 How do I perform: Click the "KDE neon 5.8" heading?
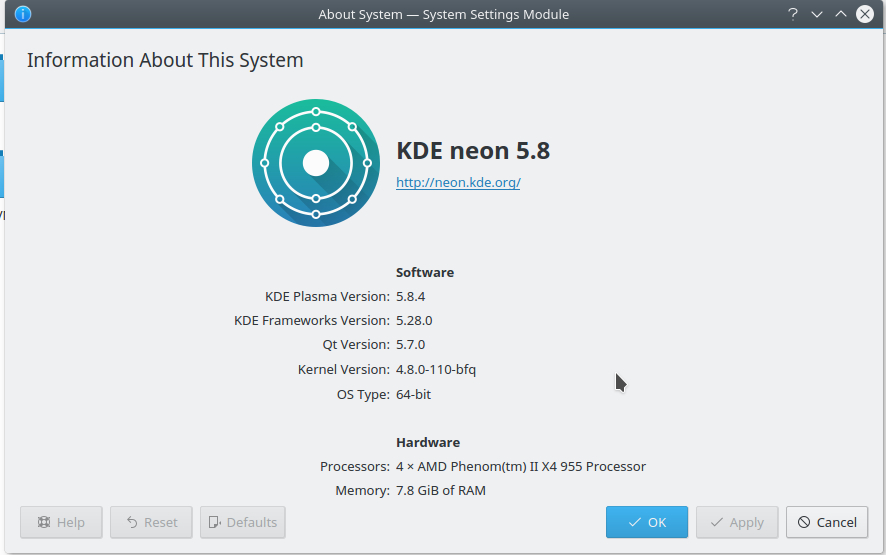coord(473,151)
